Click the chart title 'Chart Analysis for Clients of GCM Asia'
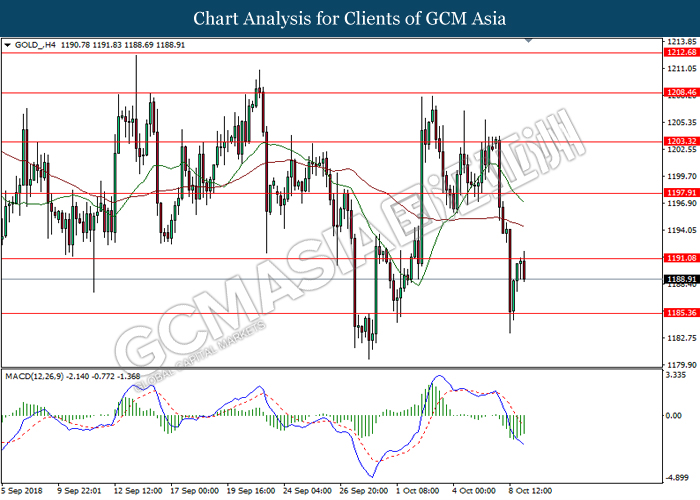This screenshot has height=500, width=700. coord(350,19)
